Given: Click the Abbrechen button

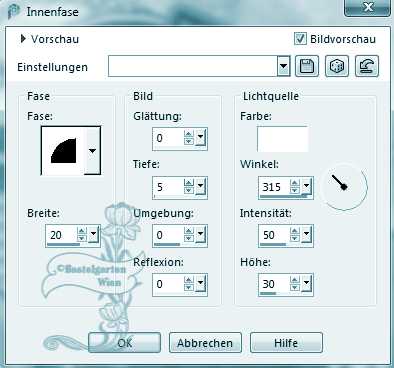Looking at the screenshot, I should tap(205, 342).
